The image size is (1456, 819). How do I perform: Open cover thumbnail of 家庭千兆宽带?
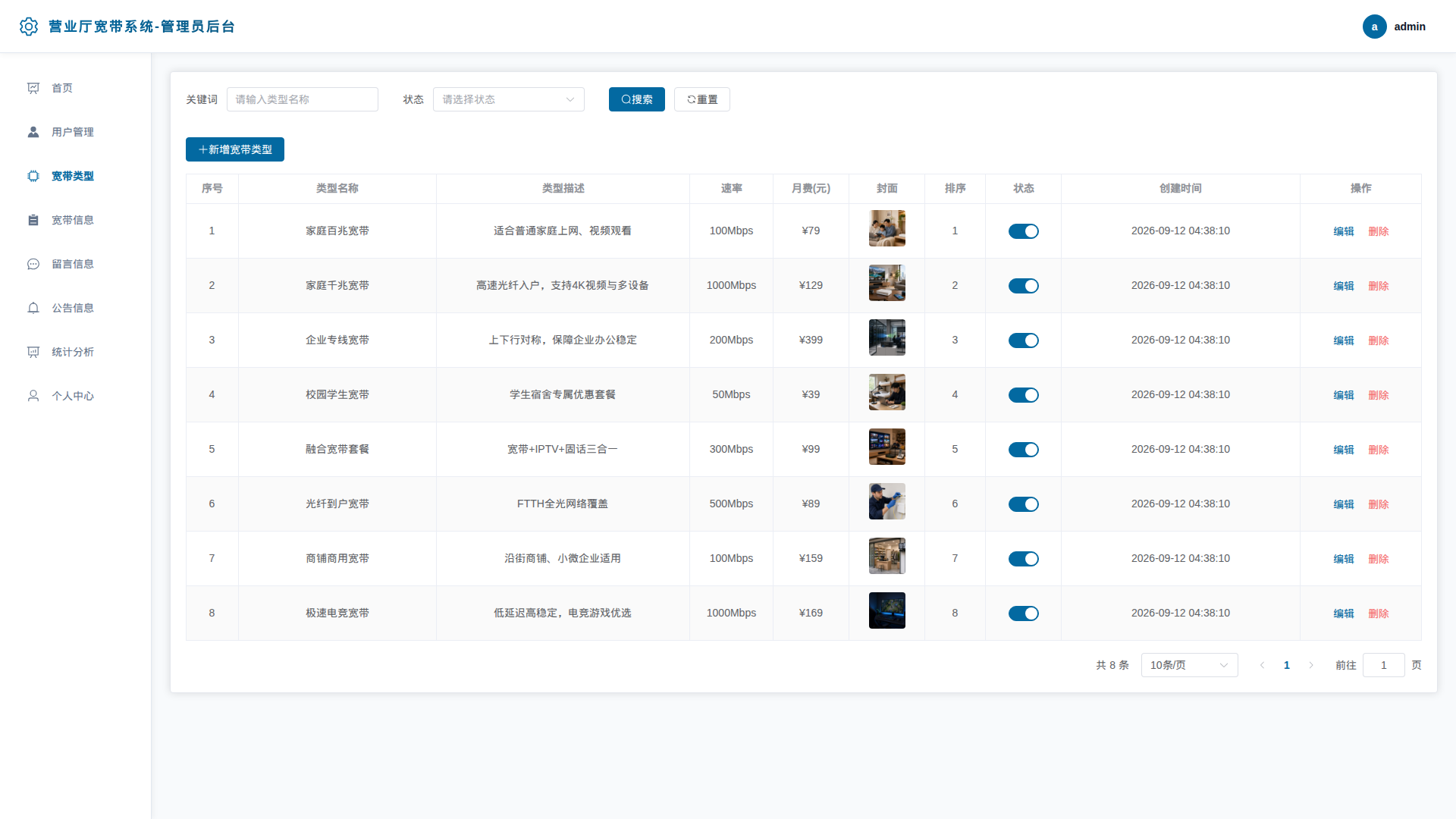886,283
